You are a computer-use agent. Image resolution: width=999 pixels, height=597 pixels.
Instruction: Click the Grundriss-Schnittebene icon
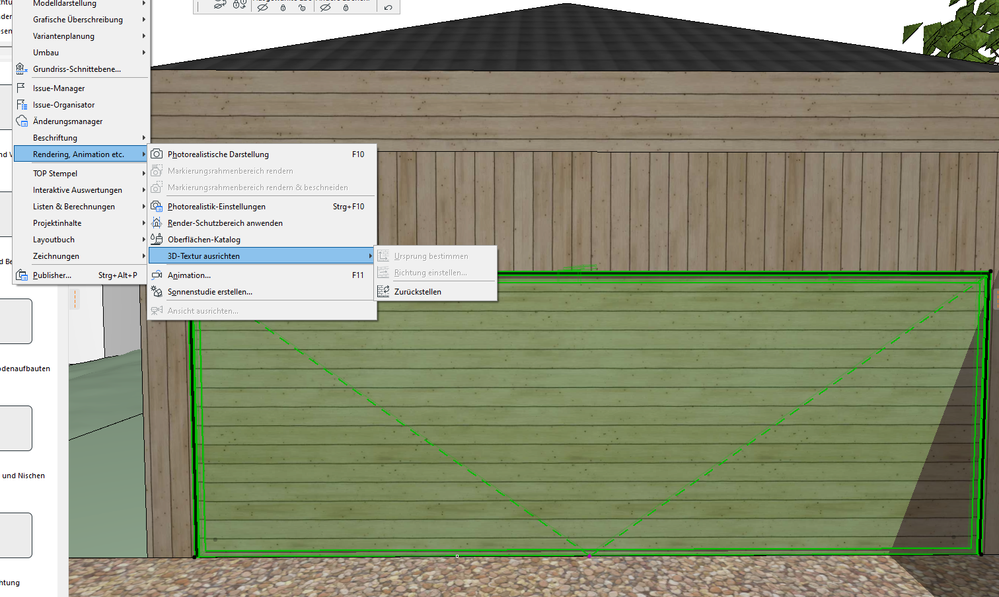click(21, 69)
